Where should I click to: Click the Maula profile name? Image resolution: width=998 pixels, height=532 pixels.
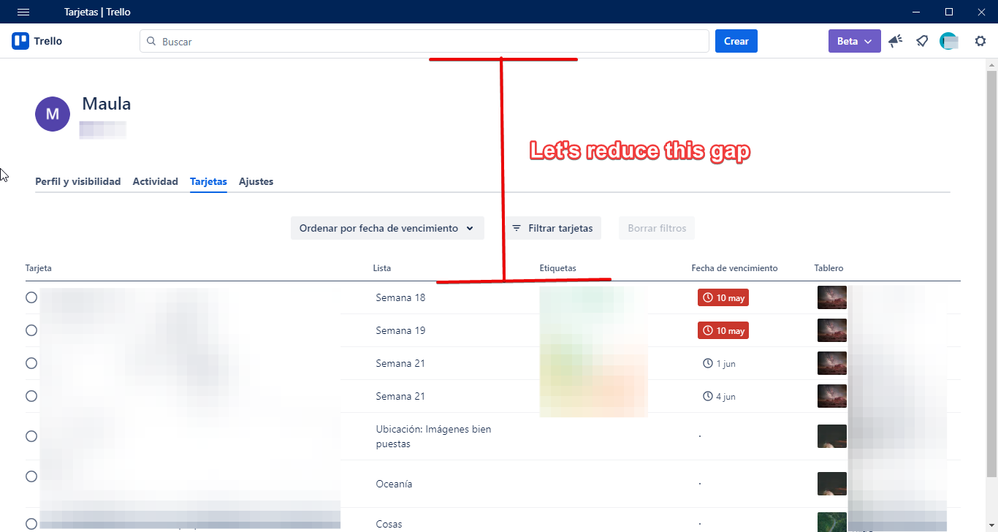pos(106,104)
